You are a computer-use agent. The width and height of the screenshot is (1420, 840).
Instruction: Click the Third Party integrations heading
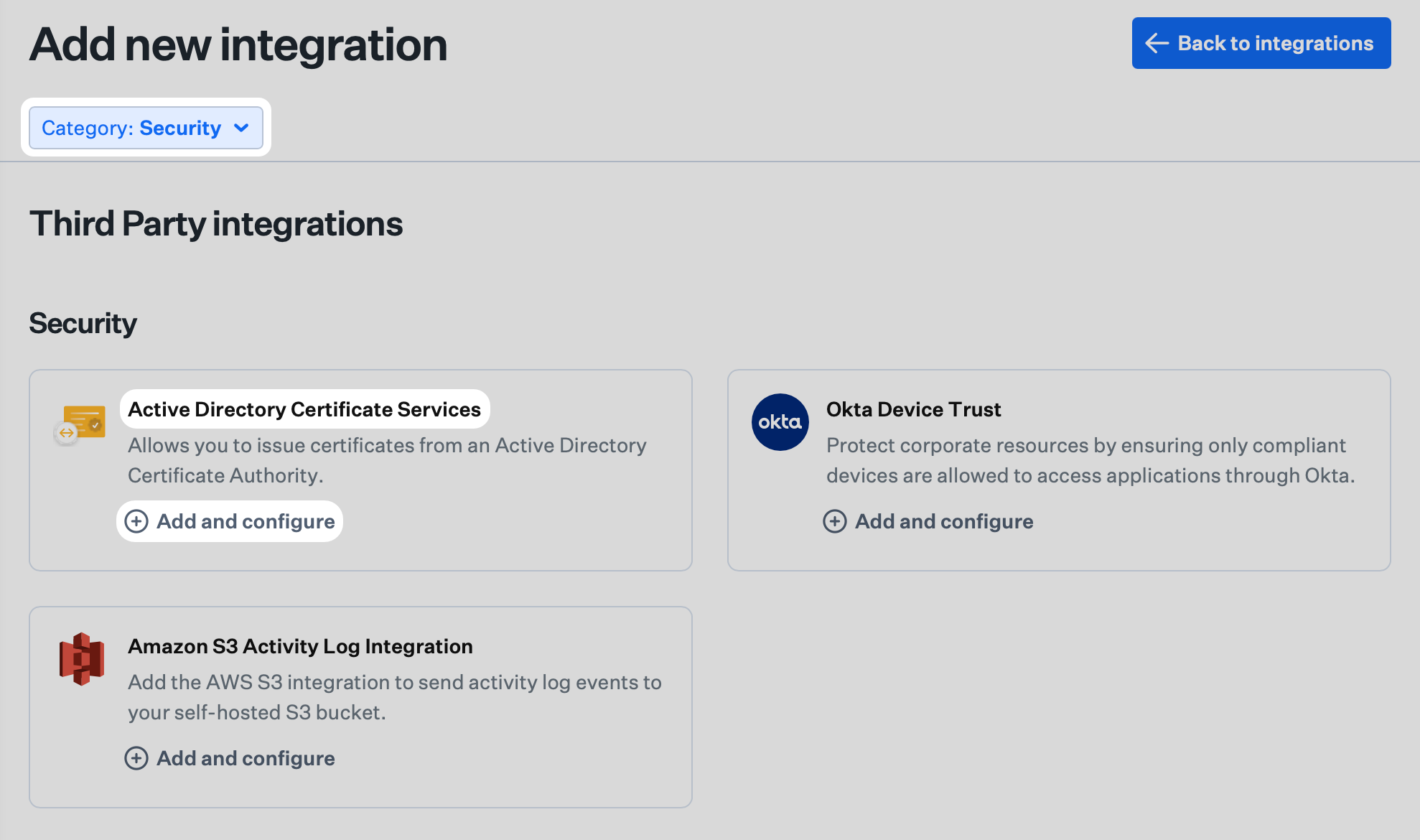(216, 224)
